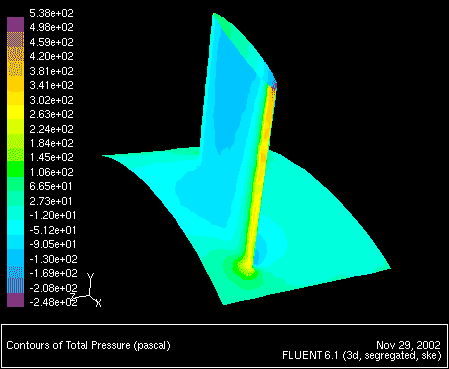The width and height of the screenshot is (449, 369).
Task: Click the 'Nov 29, 2002' date text
Action: (x=408, y=345)
